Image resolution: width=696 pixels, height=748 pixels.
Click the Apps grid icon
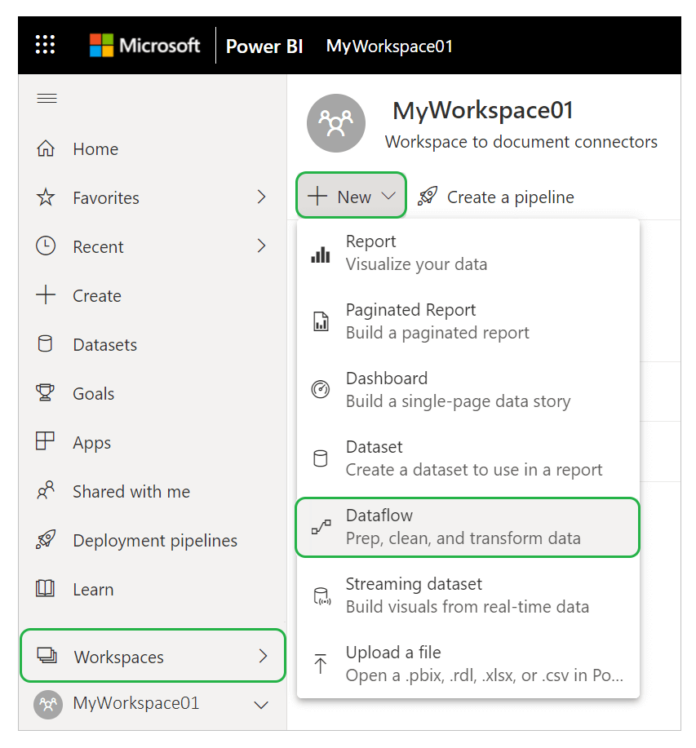(46, 443)
